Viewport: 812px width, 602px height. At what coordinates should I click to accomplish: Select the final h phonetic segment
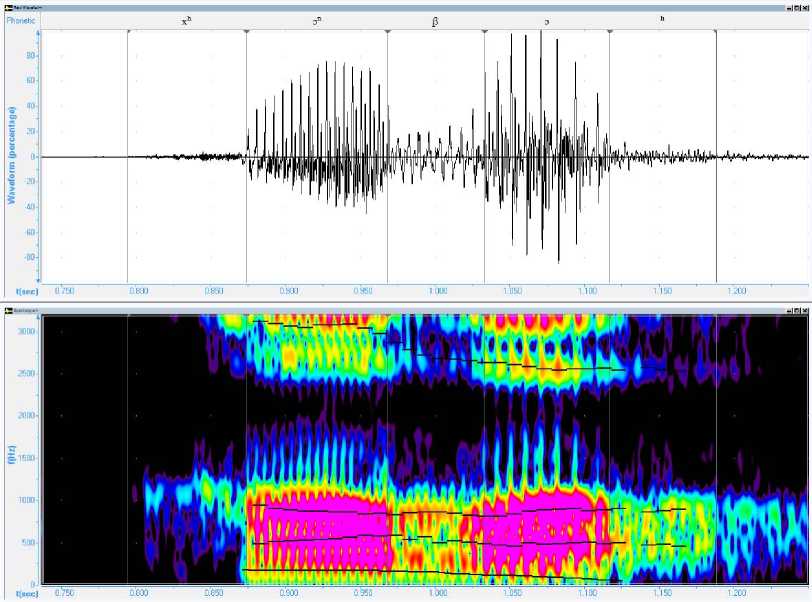pos(661,20)
